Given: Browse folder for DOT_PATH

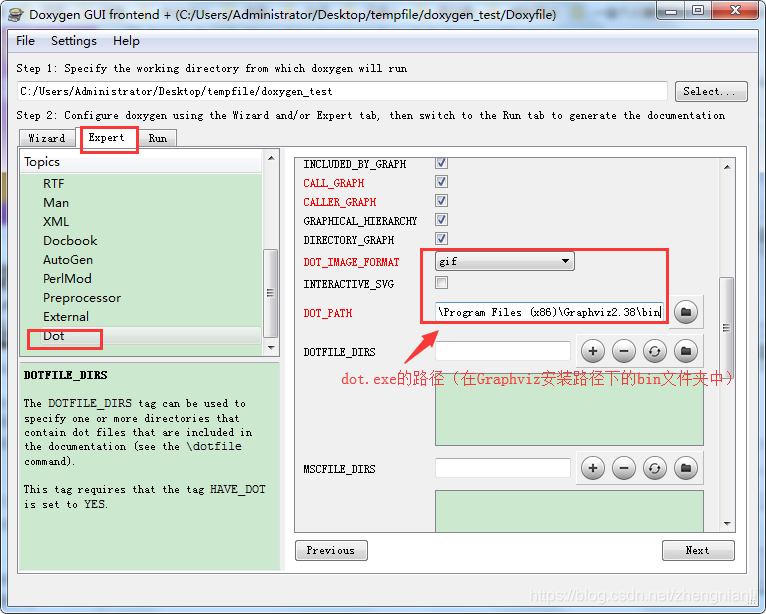Looking at the screenshot, I should (685, 312).
